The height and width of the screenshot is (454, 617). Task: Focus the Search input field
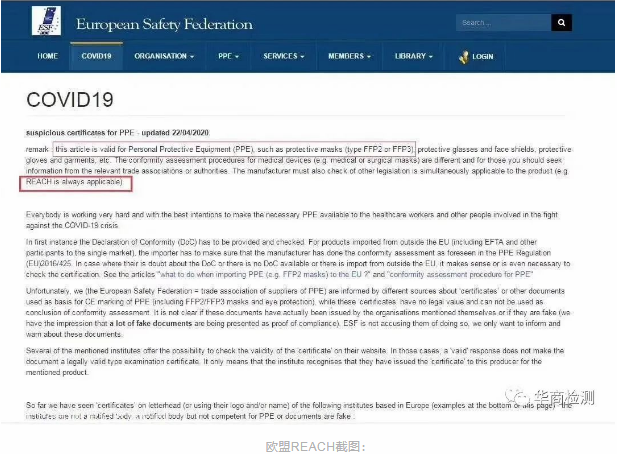click(504, 23)
